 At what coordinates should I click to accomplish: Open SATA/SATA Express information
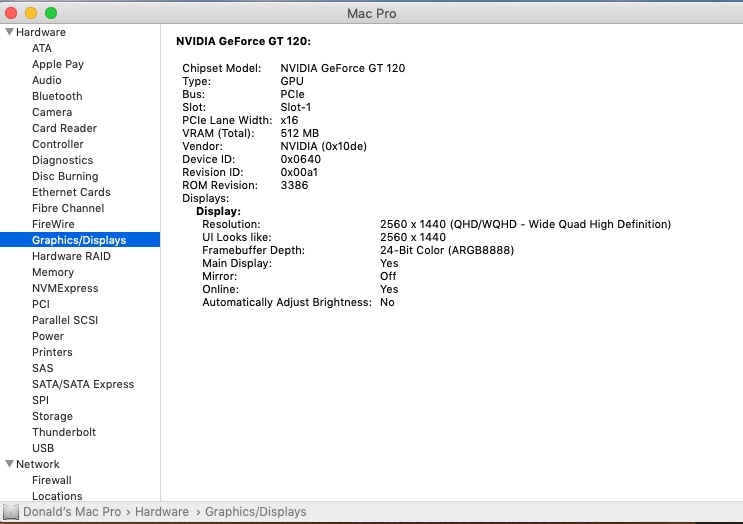pos(83,384)
